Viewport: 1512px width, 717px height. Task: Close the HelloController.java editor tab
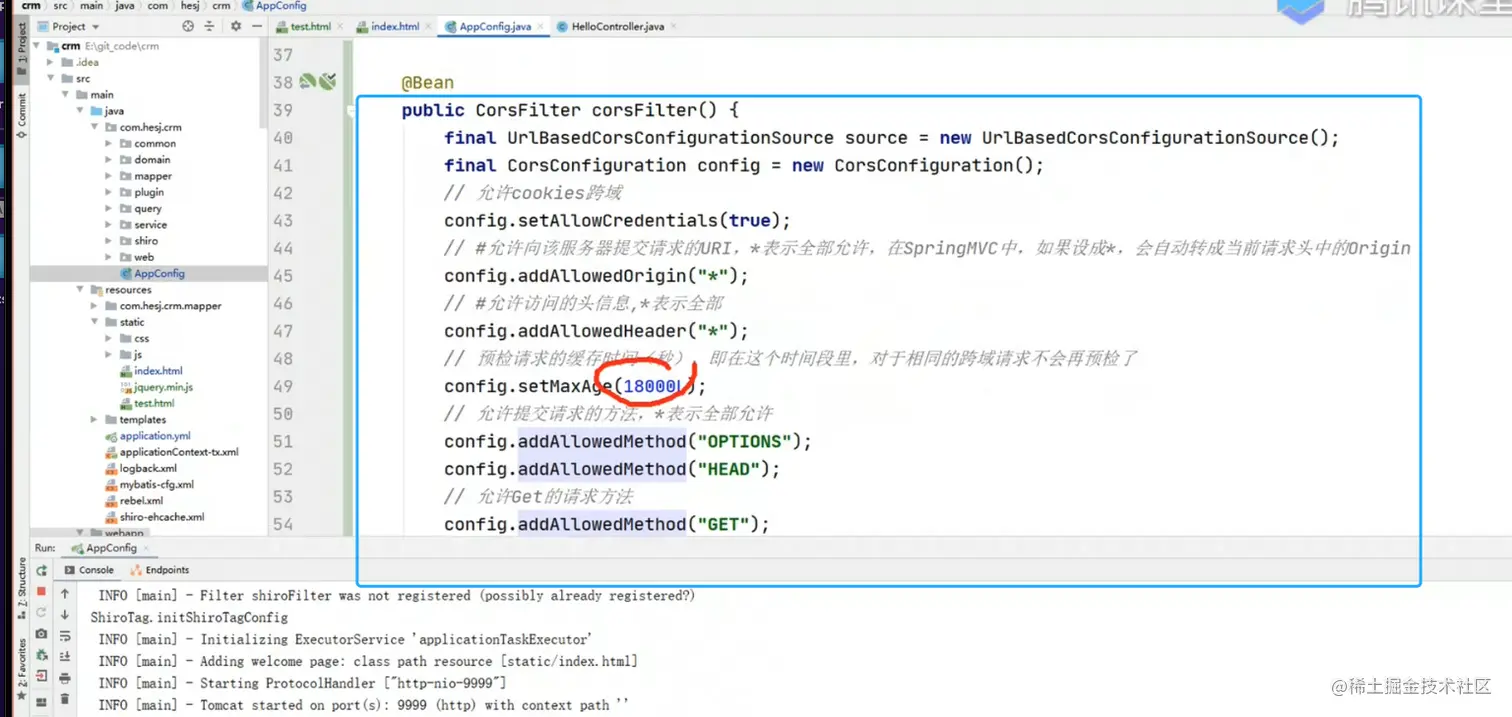(674, 27)
